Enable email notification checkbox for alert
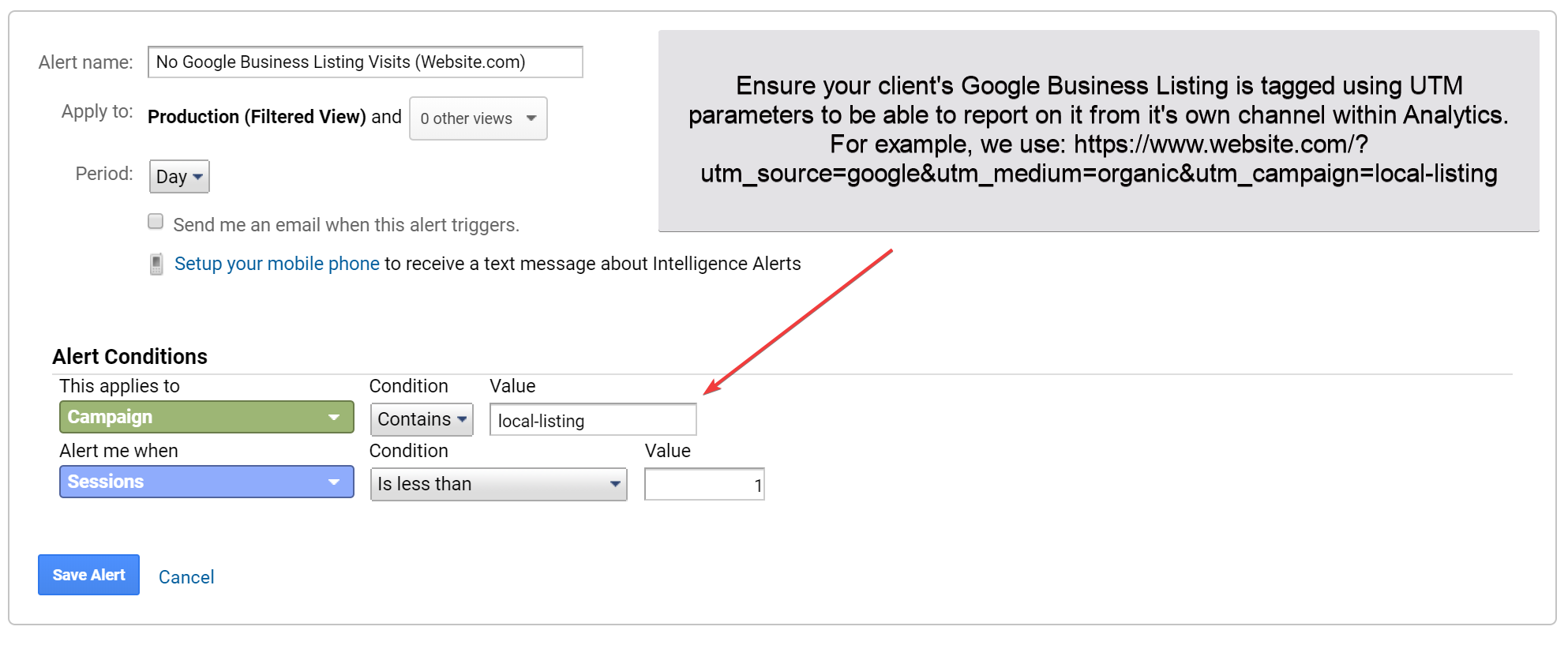1568x649 pixels. (x=156, y=222)
